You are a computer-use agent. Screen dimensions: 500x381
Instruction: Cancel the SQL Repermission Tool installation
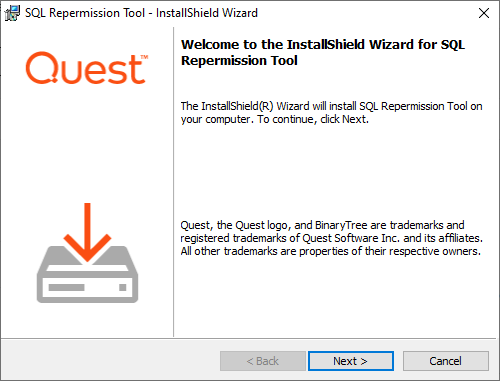point(446,361)
